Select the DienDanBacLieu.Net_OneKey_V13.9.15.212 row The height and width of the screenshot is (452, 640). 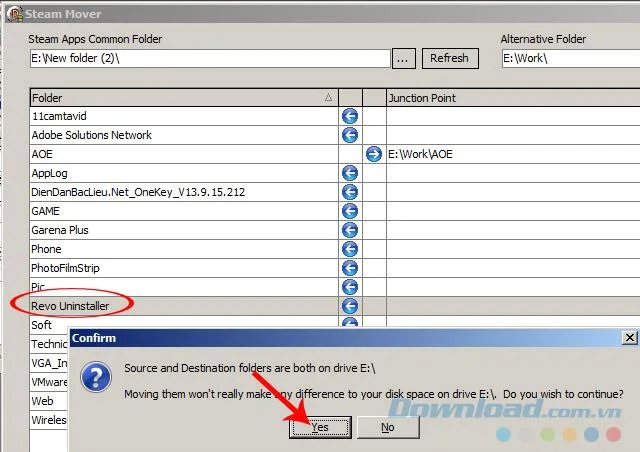point(184,192)
